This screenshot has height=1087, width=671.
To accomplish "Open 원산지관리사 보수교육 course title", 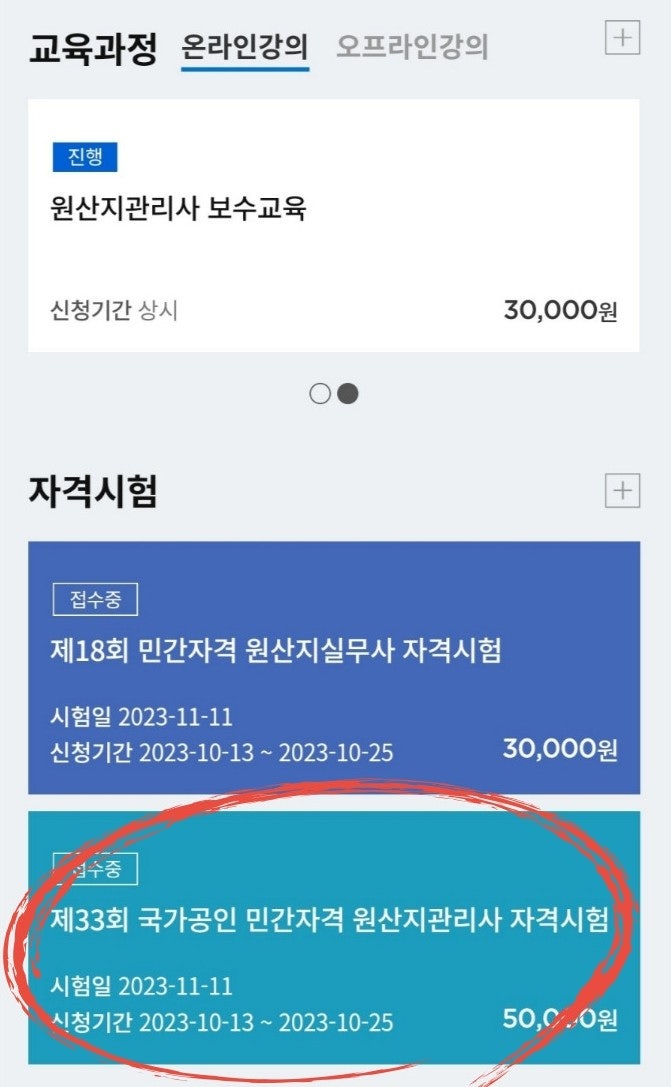I will (x=178, y=209).
